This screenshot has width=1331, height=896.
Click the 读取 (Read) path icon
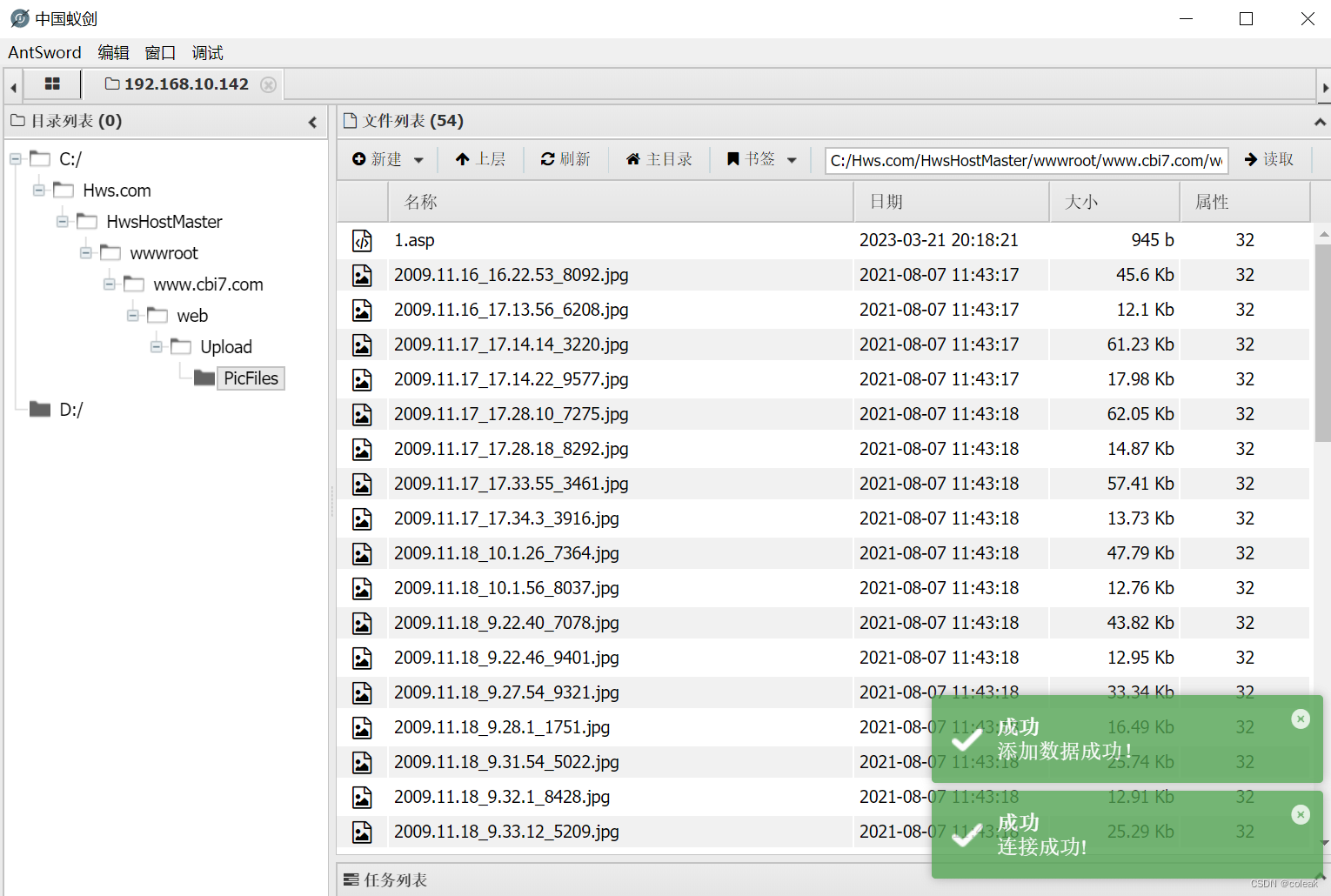click(1250, 159)
